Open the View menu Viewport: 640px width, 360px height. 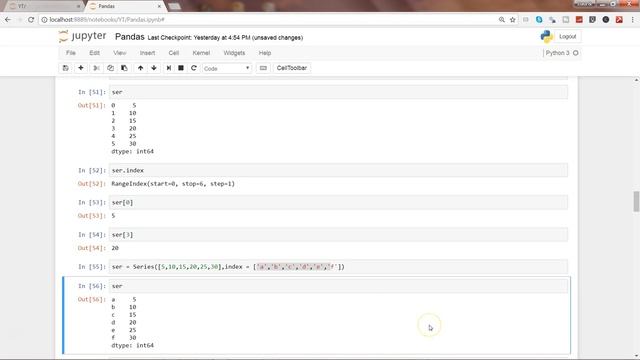120,53
